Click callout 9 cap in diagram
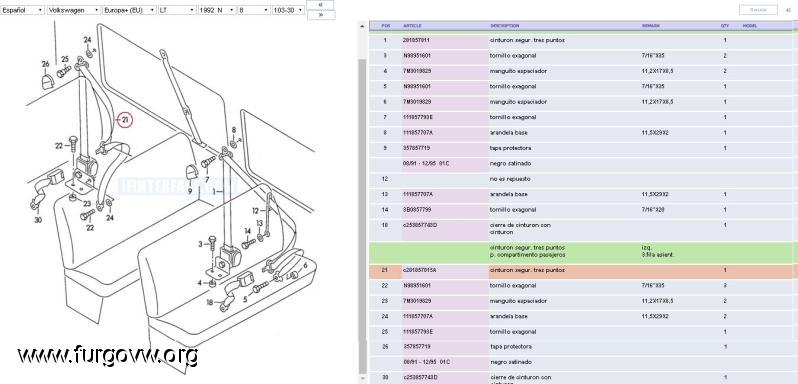798x384 pixels. click(x=190, y=191)
